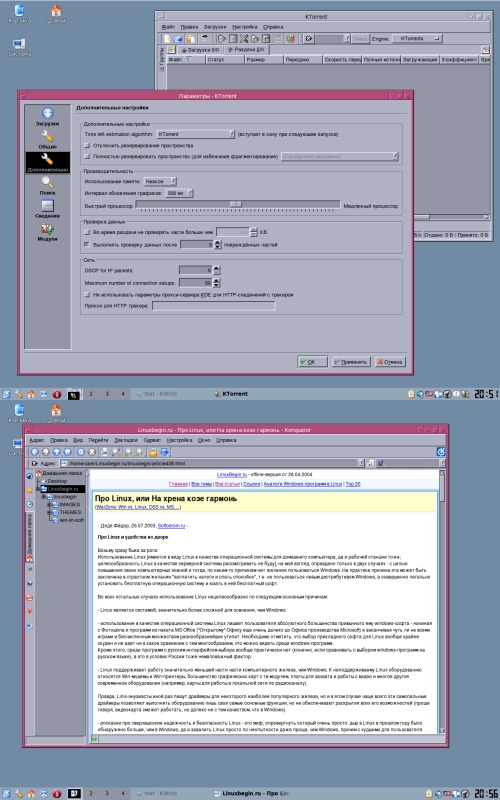The image size is (500, 800).
Task: Follow the Все статьи link
Action: (227, 484)
